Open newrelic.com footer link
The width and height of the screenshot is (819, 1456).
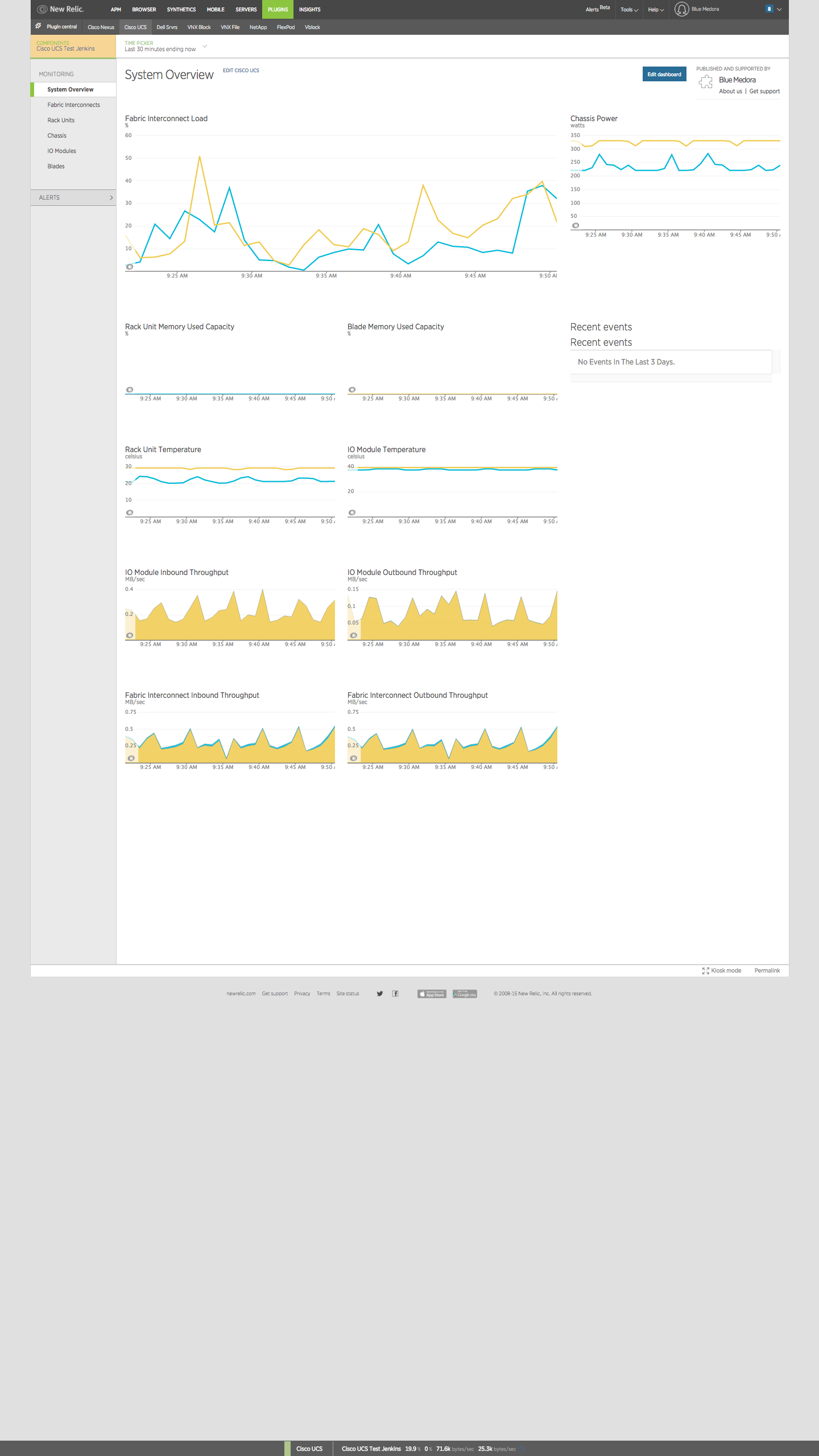[241, 994]
